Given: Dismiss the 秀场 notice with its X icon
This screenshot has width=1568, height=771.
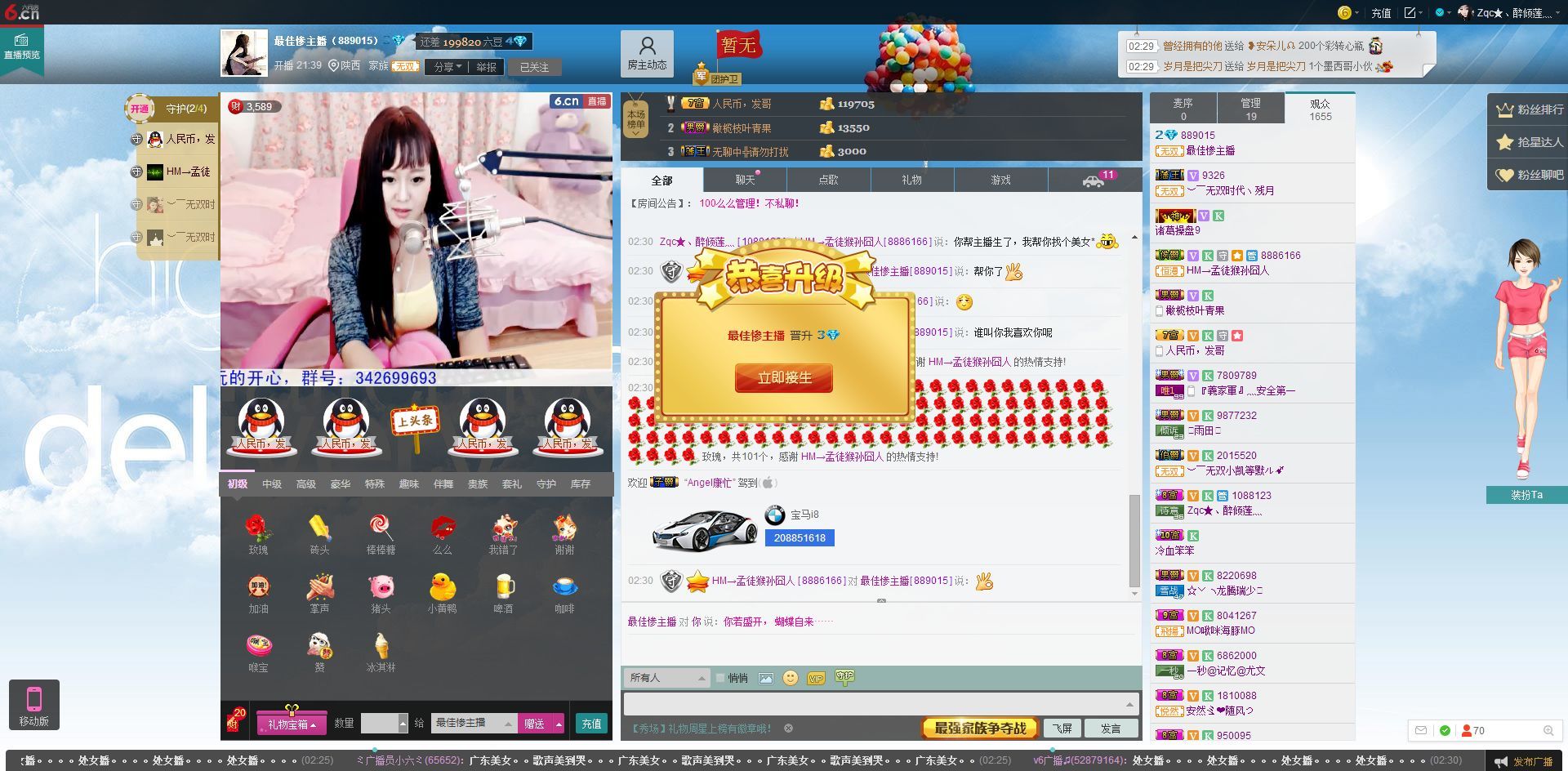Looking at the screenshot, I should (x=788, y=729).
